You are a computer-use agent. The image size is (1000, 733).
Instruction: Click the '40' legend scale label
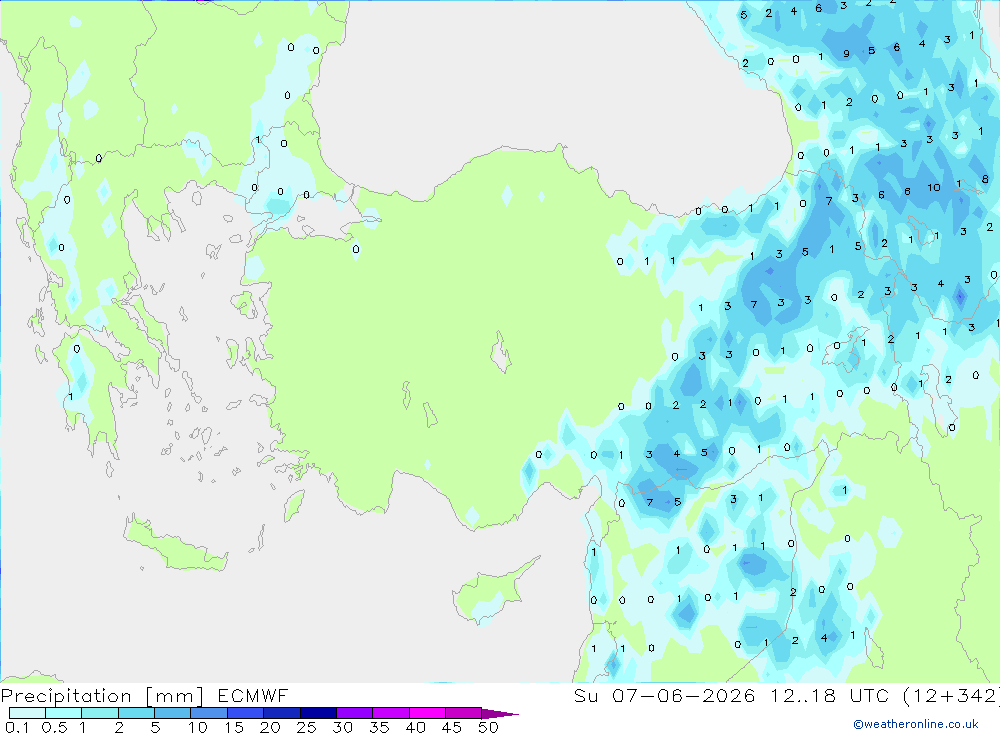click(x=415, y=727)
